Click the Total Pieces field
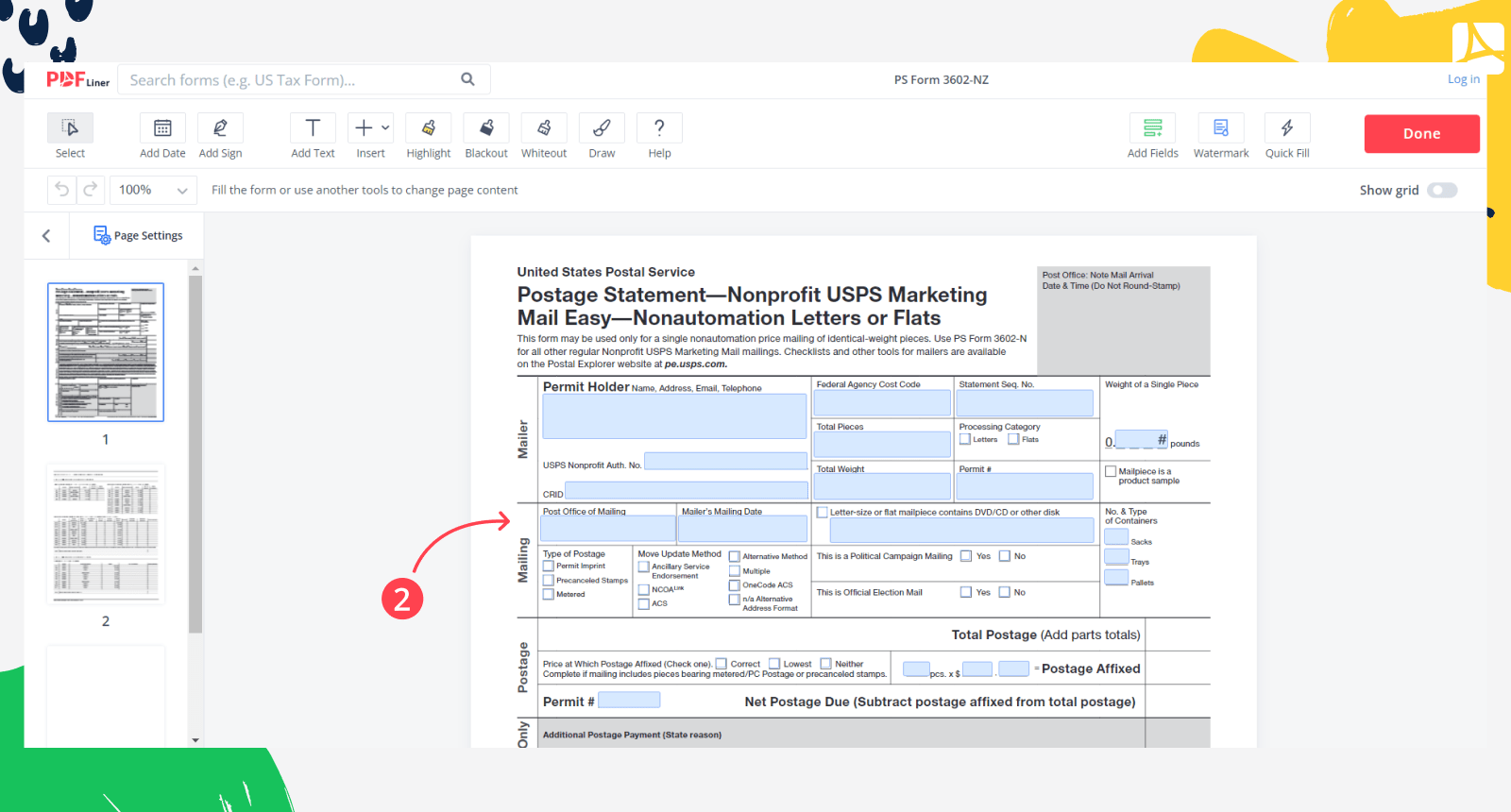The width and height of the screenshot is (1511, 812). pos(882,445)
